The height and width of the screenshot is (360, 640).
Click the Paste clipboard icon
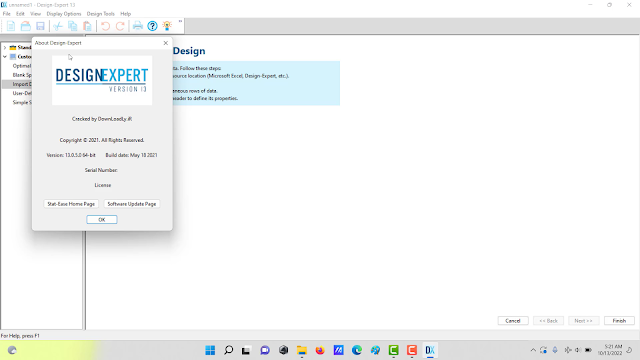click(x=87, y=26)
